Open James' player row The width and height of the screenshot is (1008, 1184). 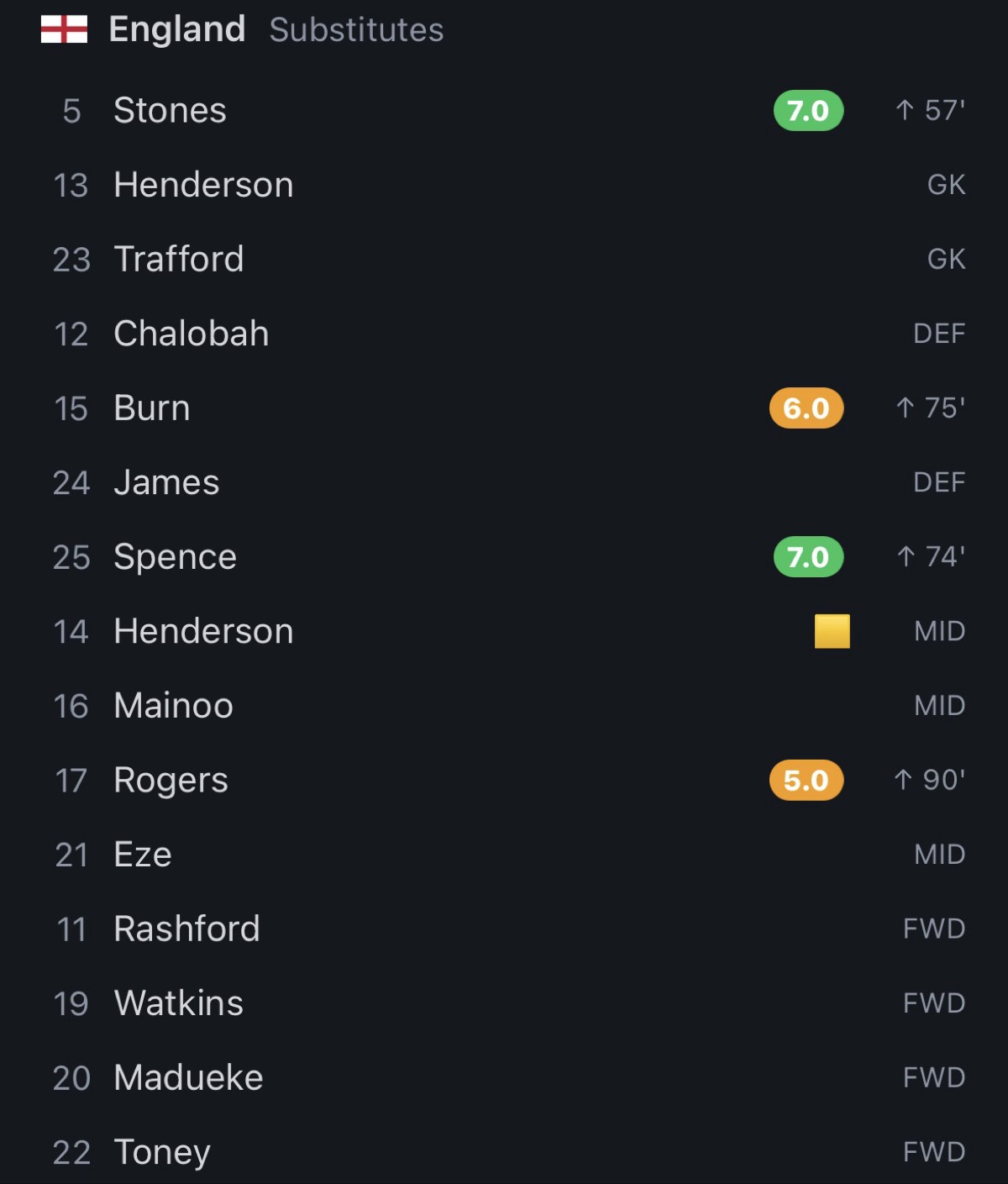point(504,482)
